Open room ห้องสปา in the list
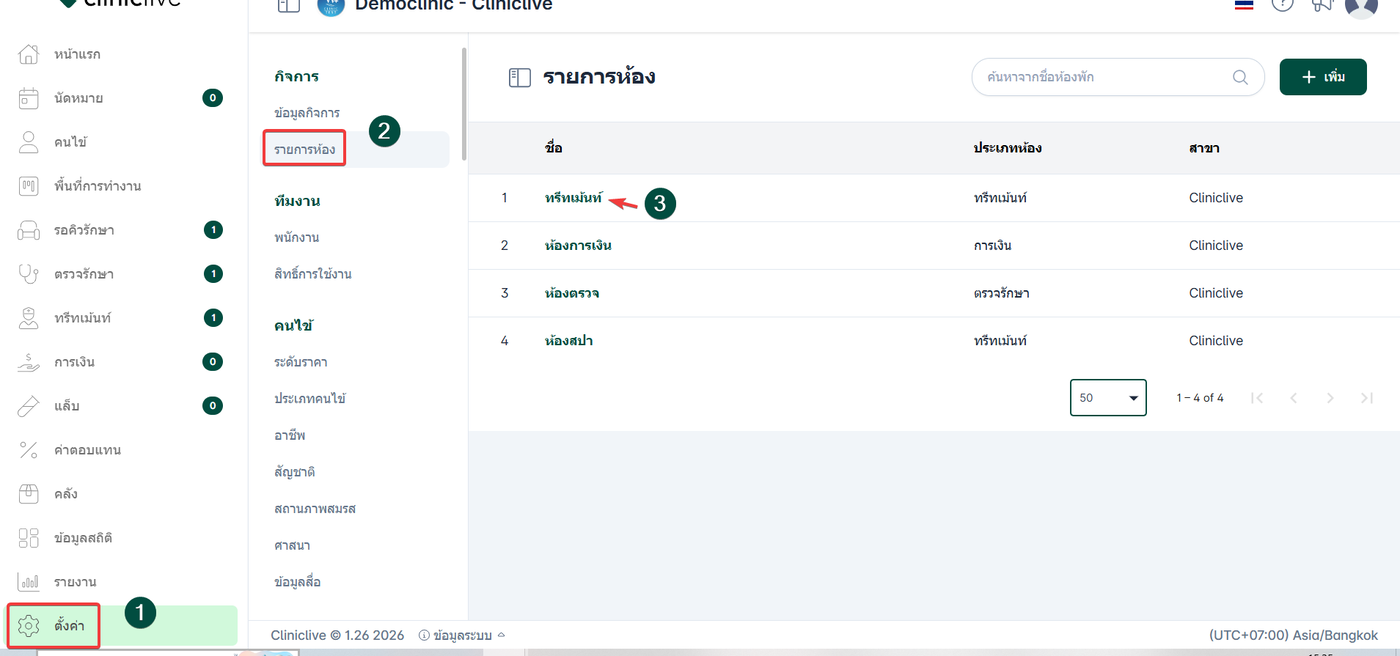 tap(570, 341)
